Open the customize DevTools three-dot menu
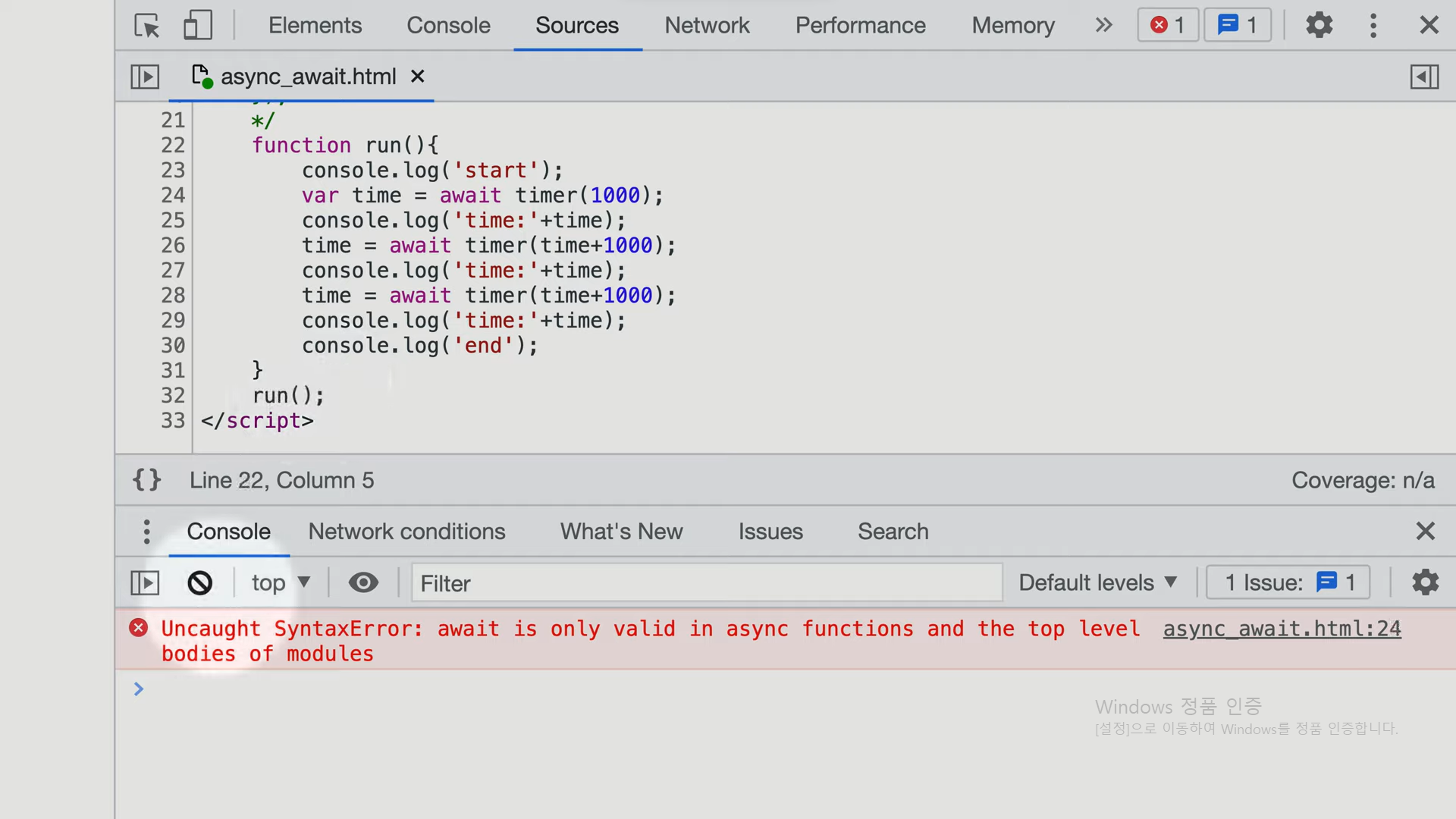 click(x=1373, y=25)
